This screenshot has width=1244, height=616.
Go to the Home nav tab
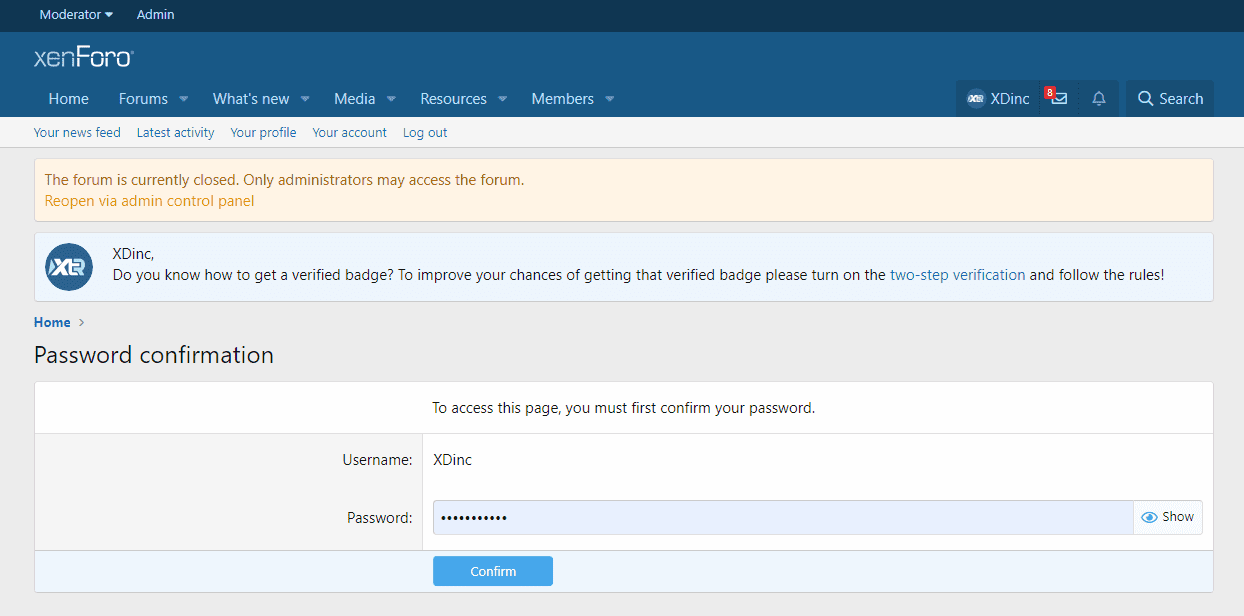(x=69, y=99)
